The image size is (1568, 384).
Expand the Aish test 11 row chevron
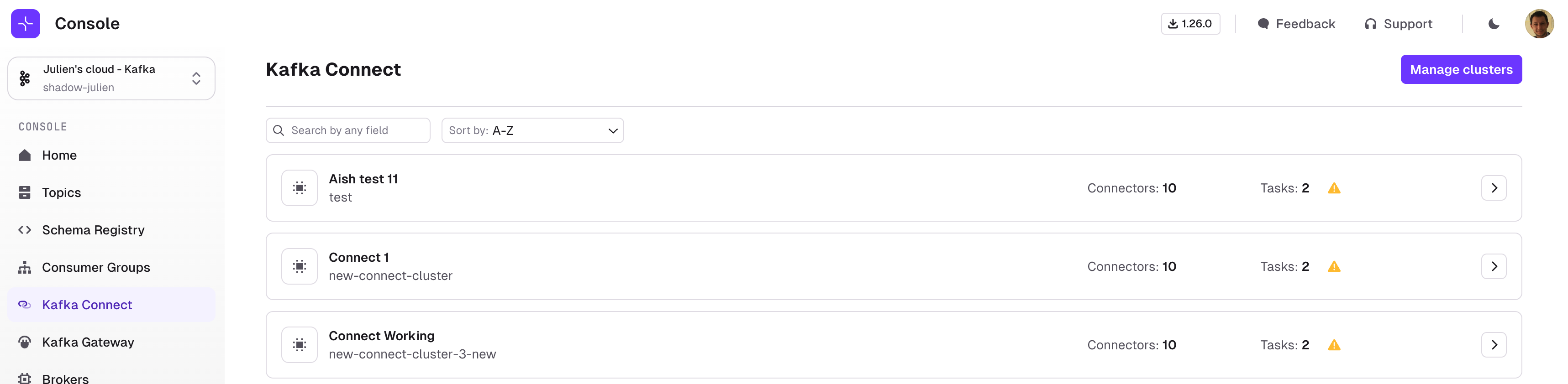1493,188
